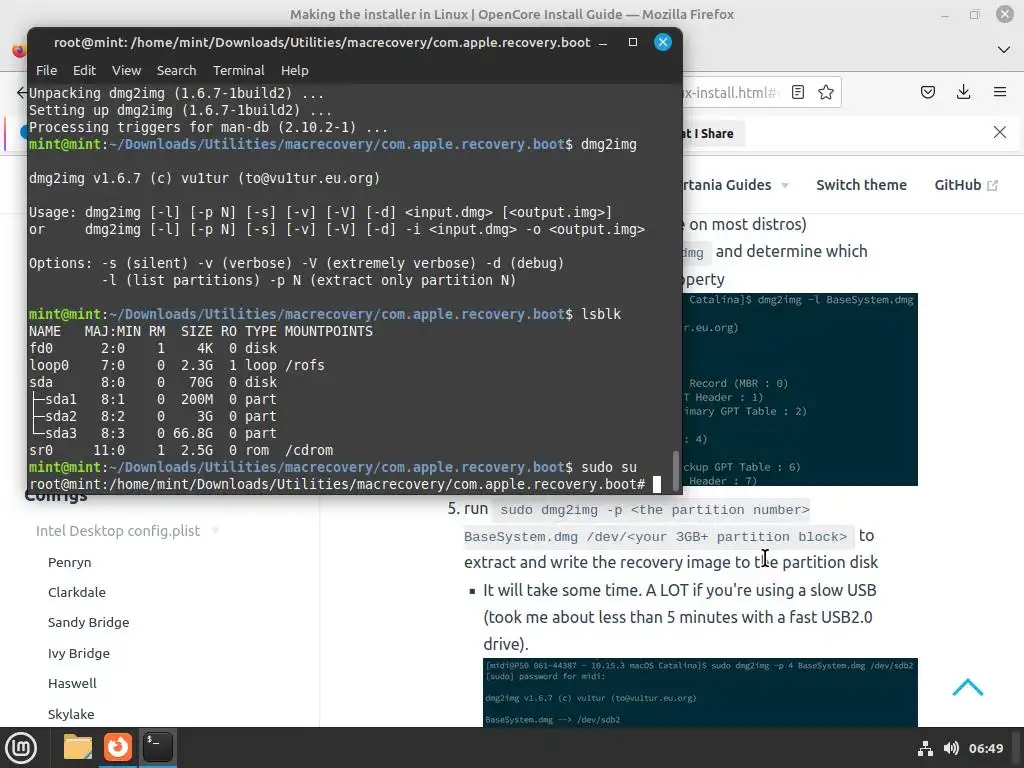Open Firefox downloads panel

[x=963, y=92]
